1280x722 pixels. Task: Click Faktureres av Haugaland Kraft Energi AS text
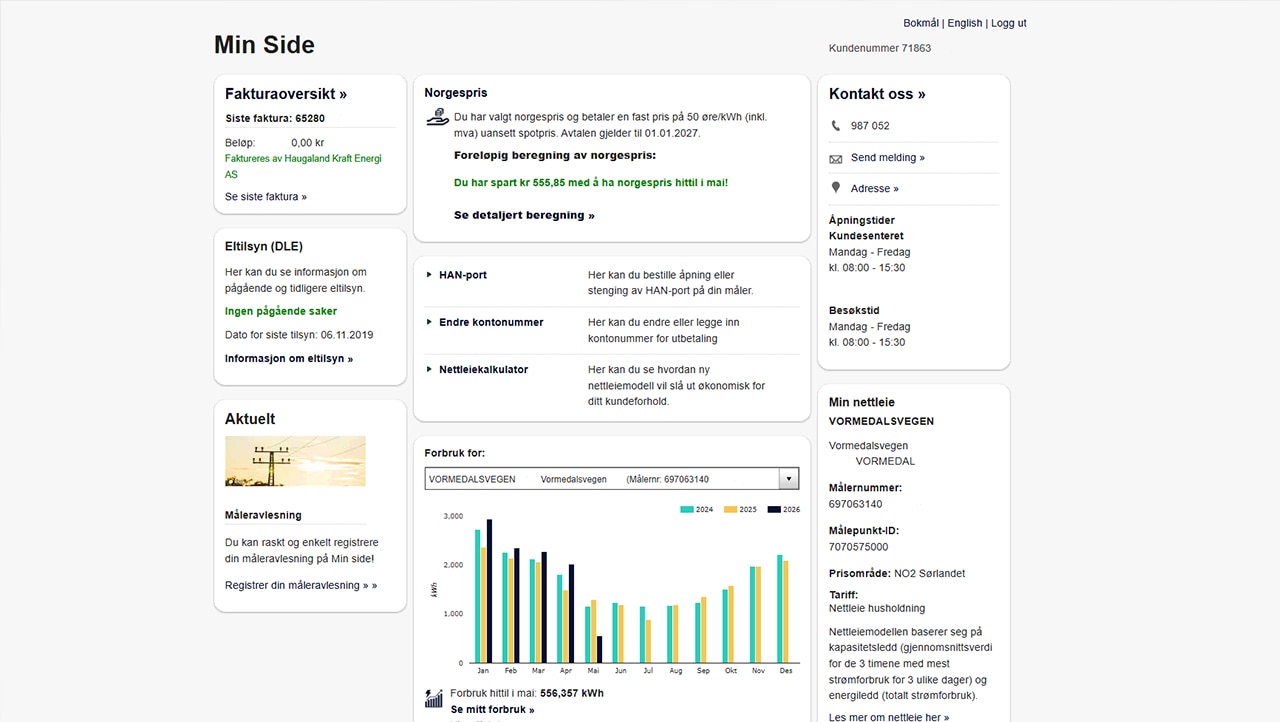(x=303, y=166)
